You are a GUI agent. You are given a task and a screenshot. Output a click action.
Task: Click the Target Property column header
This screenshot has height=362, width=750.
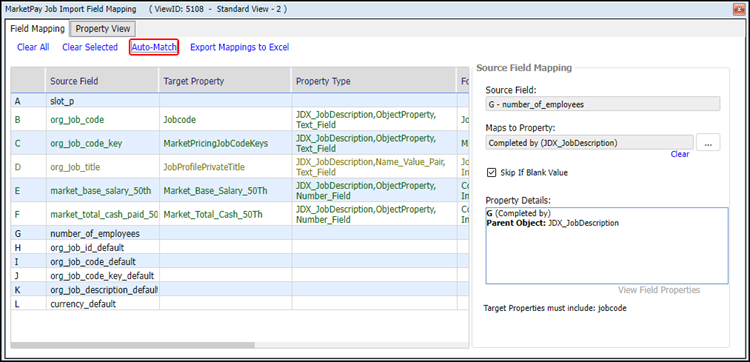(225, 81)
